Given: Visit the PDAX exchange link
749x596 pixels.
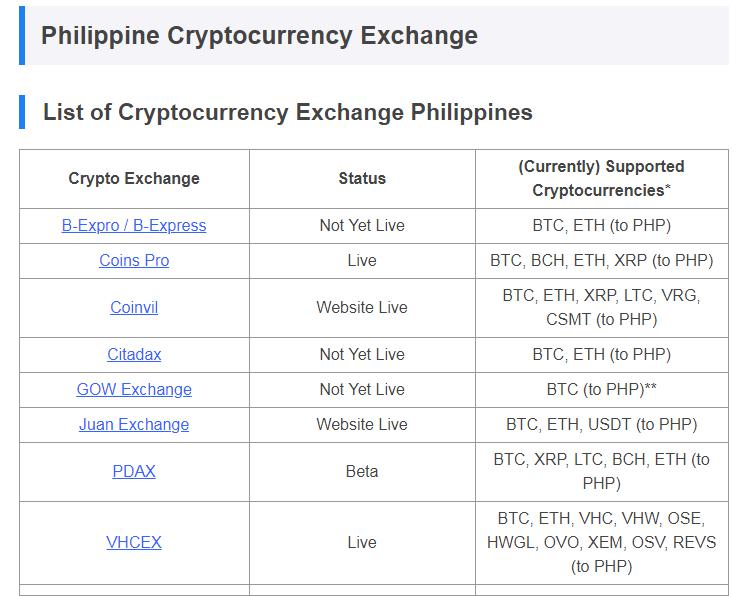Looking at the screenshot, I should coord(134,471).
